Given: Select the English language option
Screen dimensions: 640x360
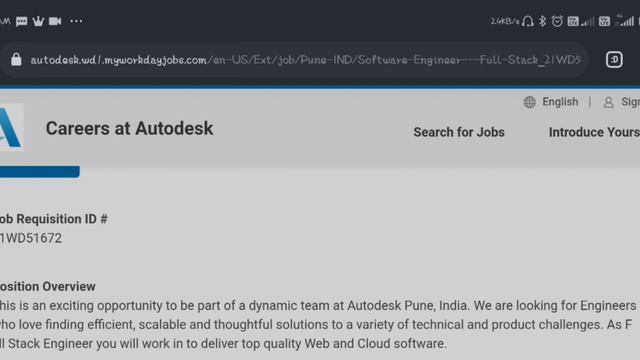Looking at the screenshot, I should coord(560,102).
